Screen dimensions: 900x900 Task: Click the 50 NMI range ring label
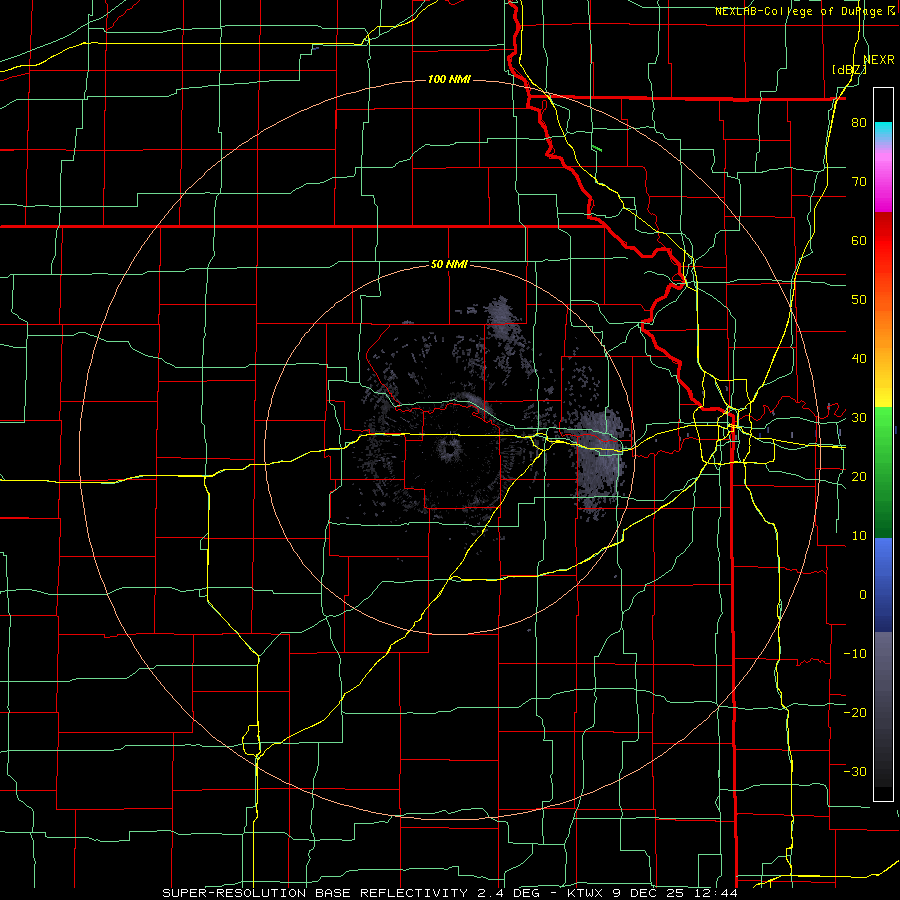click(449, 265)
